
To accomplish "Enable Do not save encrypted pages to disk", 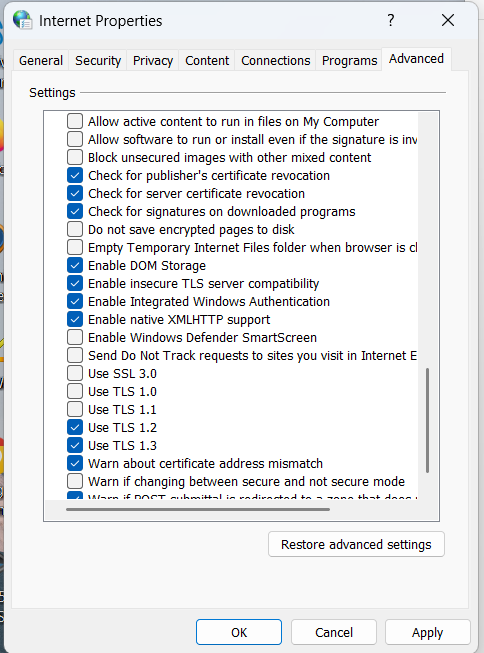I will coord(75,229).
